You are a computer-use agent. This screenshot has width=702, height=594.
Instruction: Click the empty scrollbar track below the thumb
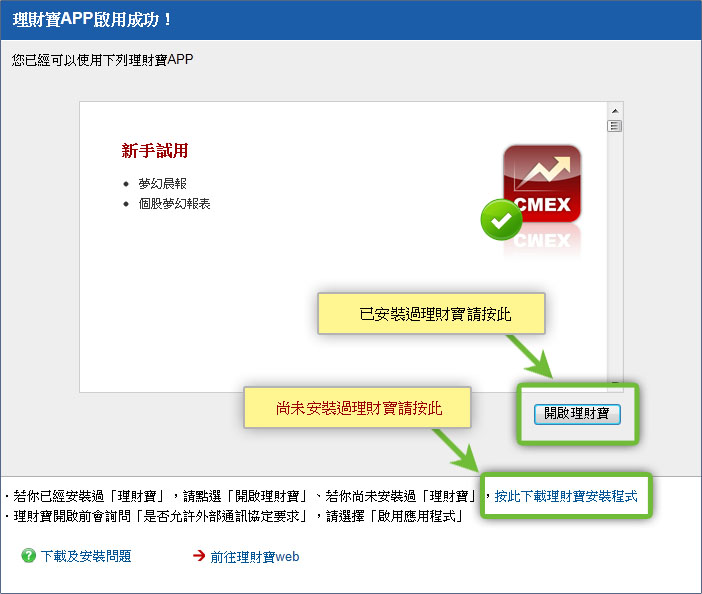pyautogui.click(x=615, y=250)
